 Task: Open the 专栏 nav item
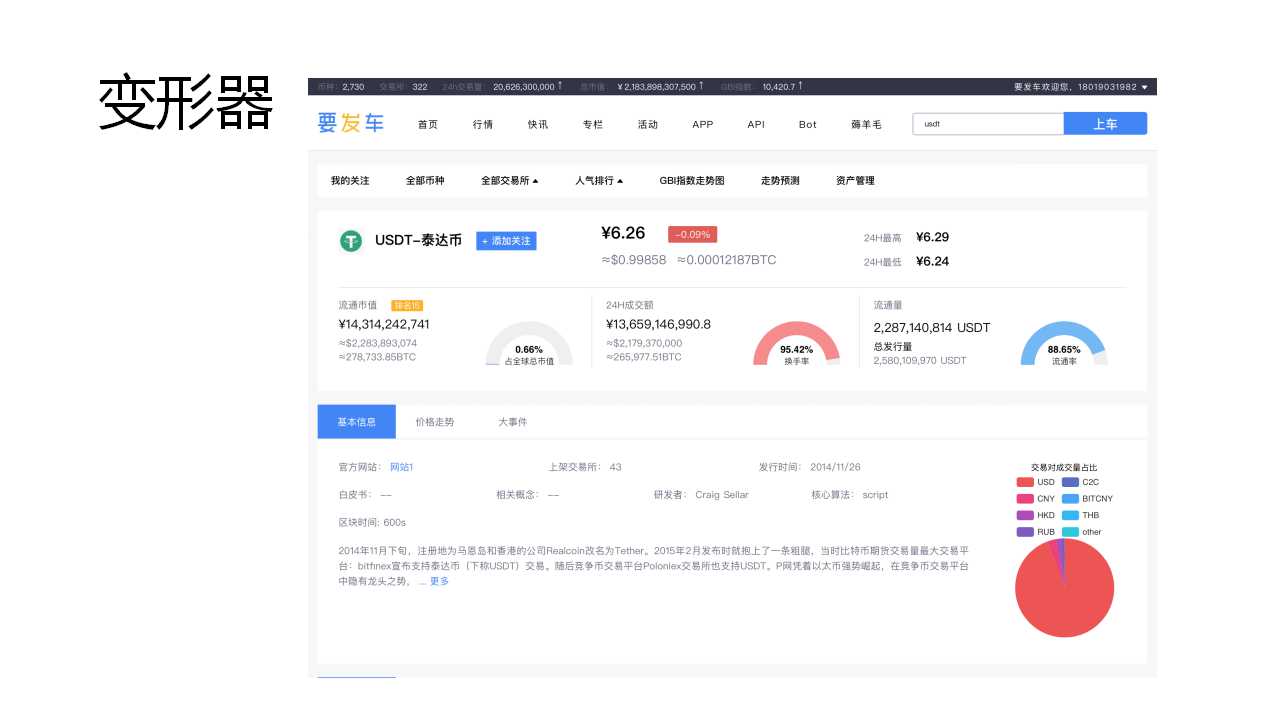[x=593, y=124]
